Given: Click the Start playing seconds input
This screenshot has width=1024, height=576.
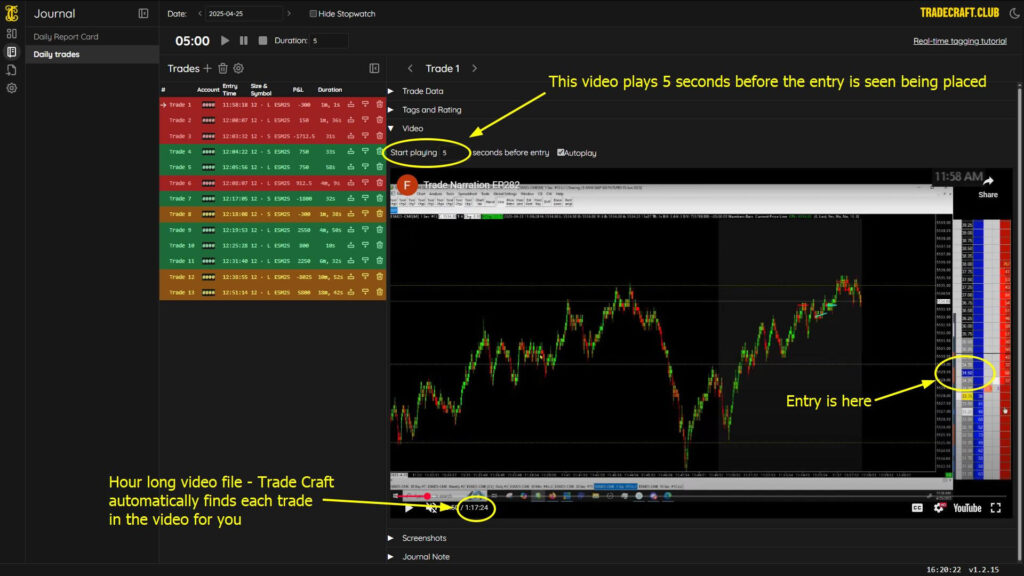Looking at the screenshot, I should (x=453, y=153).
